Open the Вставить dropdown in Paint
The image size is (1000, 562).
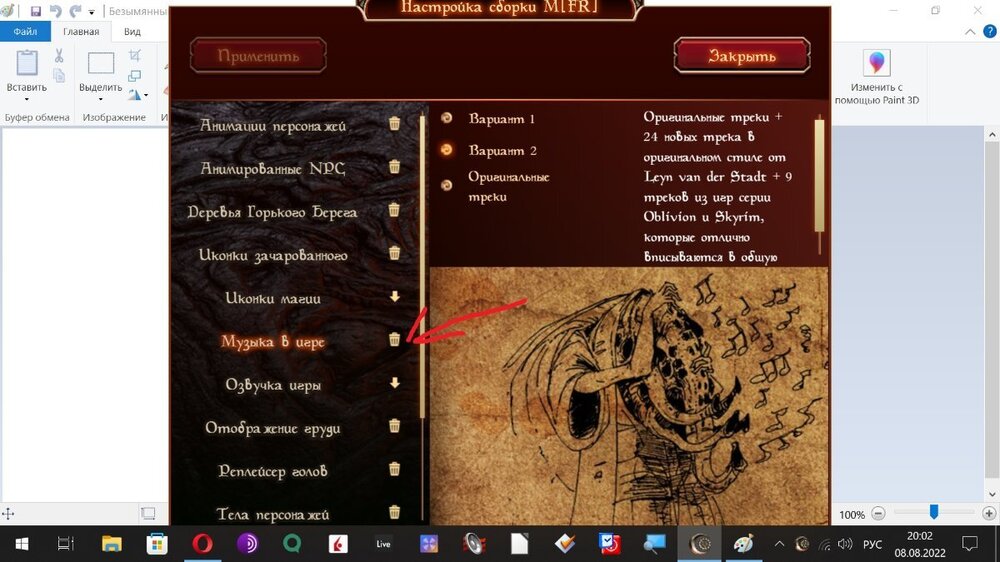coord(27,98)
